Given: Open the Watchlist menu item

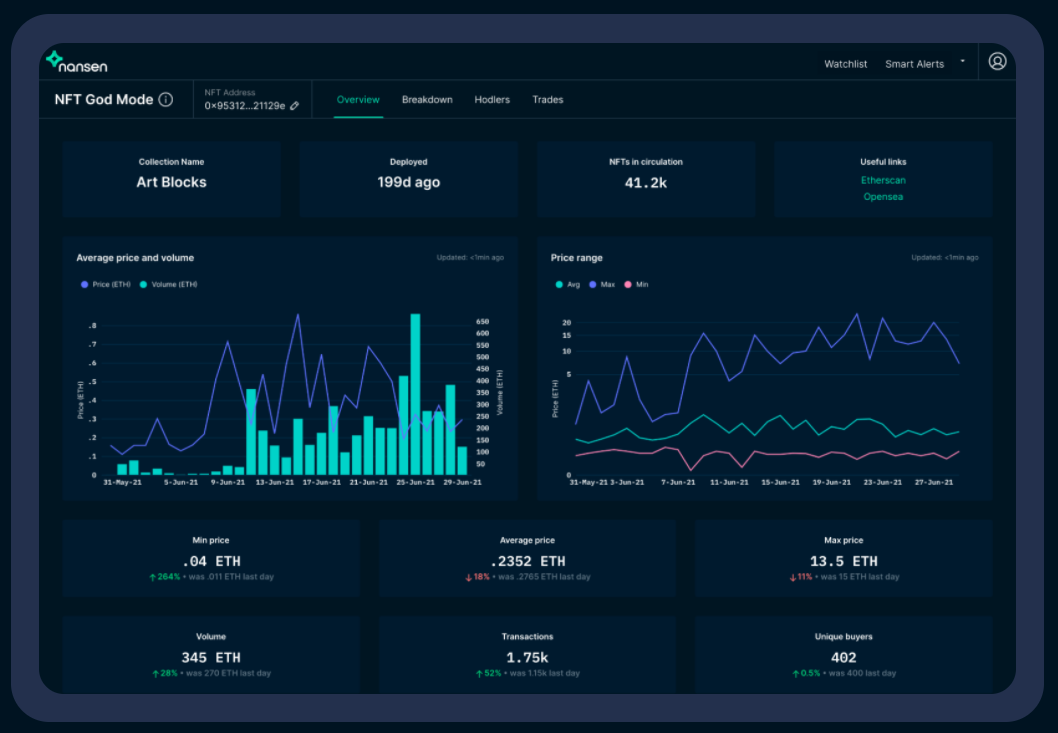Looking at the screenshot, I should (x=845, y=64).
